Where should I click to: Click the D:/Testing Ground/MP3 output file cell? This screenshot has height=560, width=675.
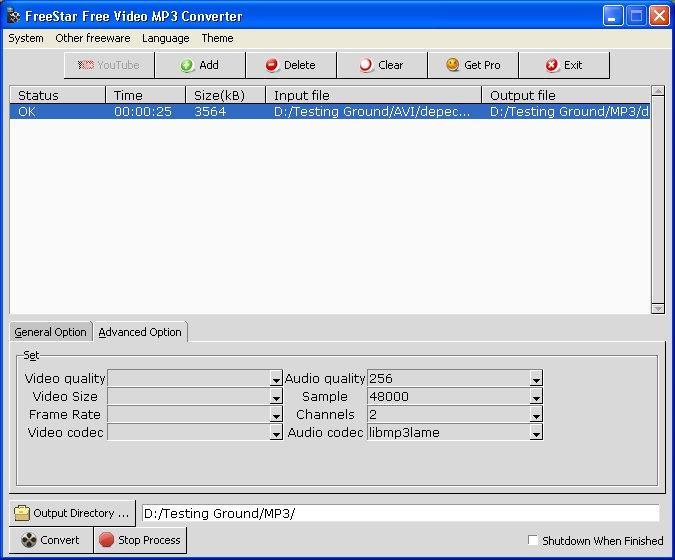pyautogui.click(x=566, y=112)
